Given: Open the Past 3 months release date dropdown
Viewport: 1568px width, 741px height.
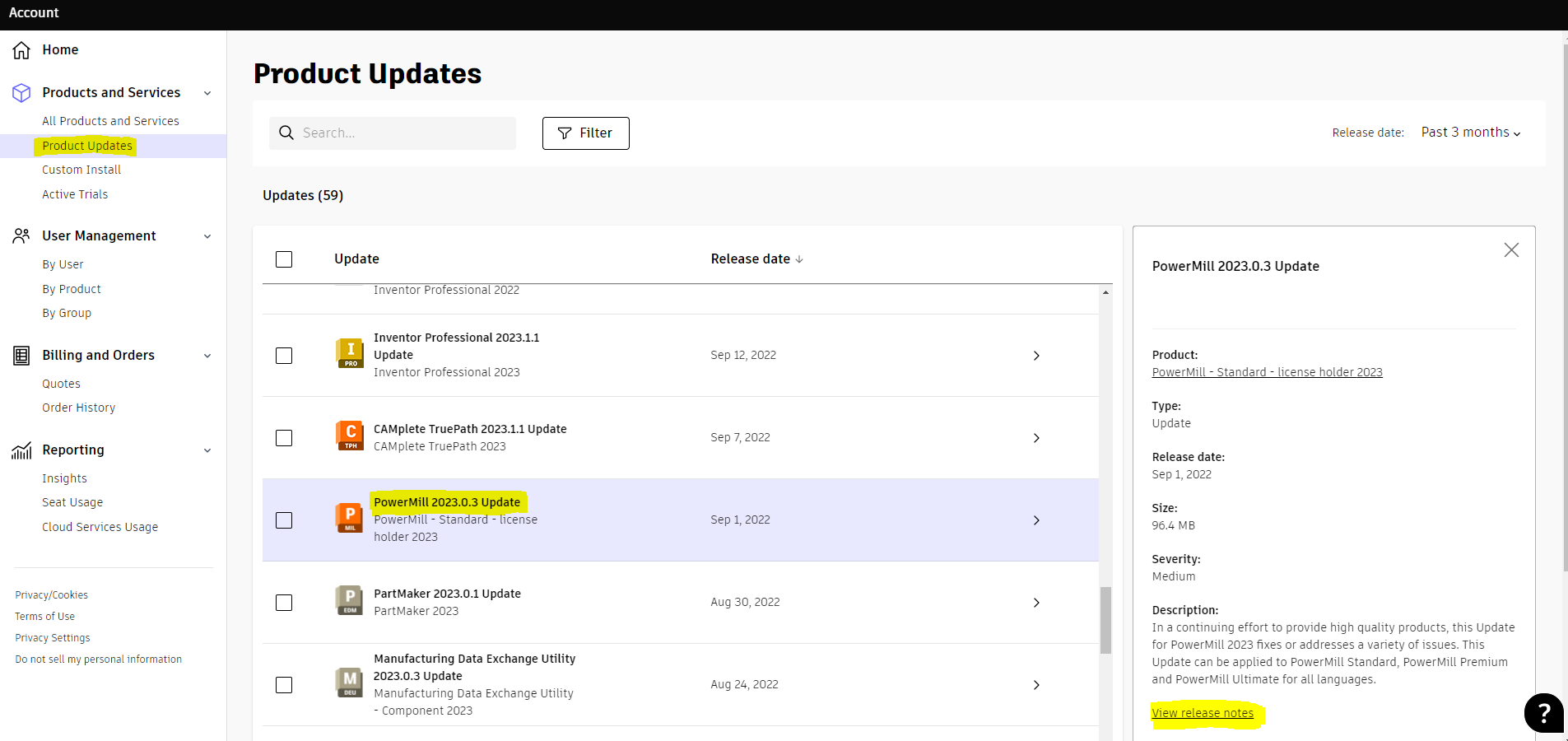Looking at the screenshot, I should (x=1470, y=133).
